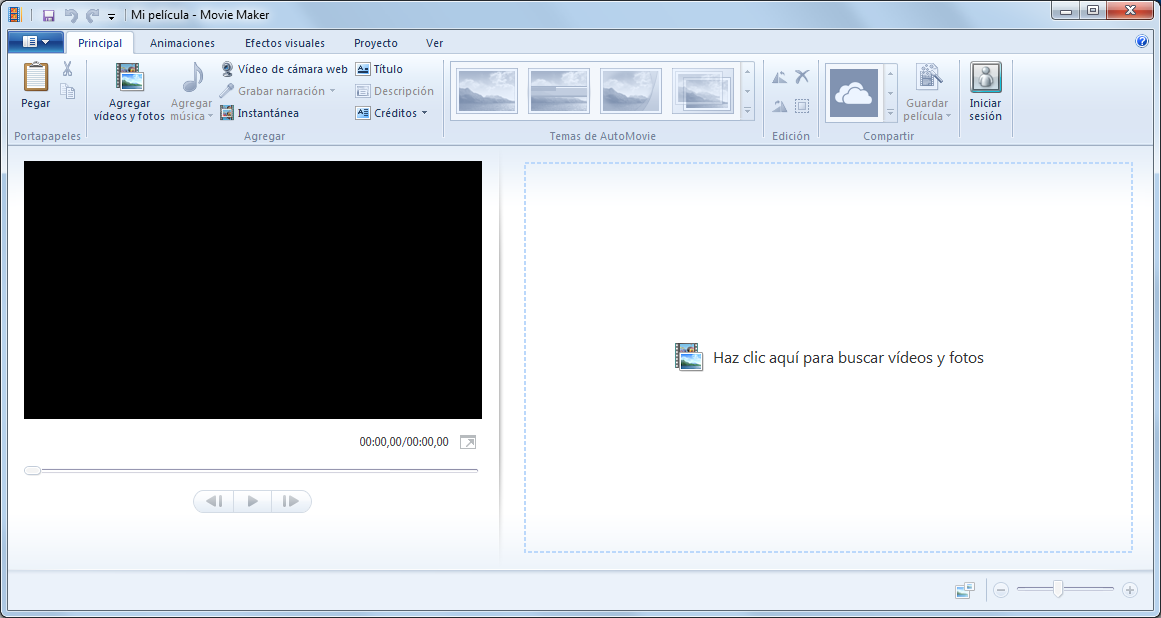This screenshot has height=618, width=1161.
Task: Switch to the Animaciones tab
Action: pyautogui.click(x=182, y=43)
